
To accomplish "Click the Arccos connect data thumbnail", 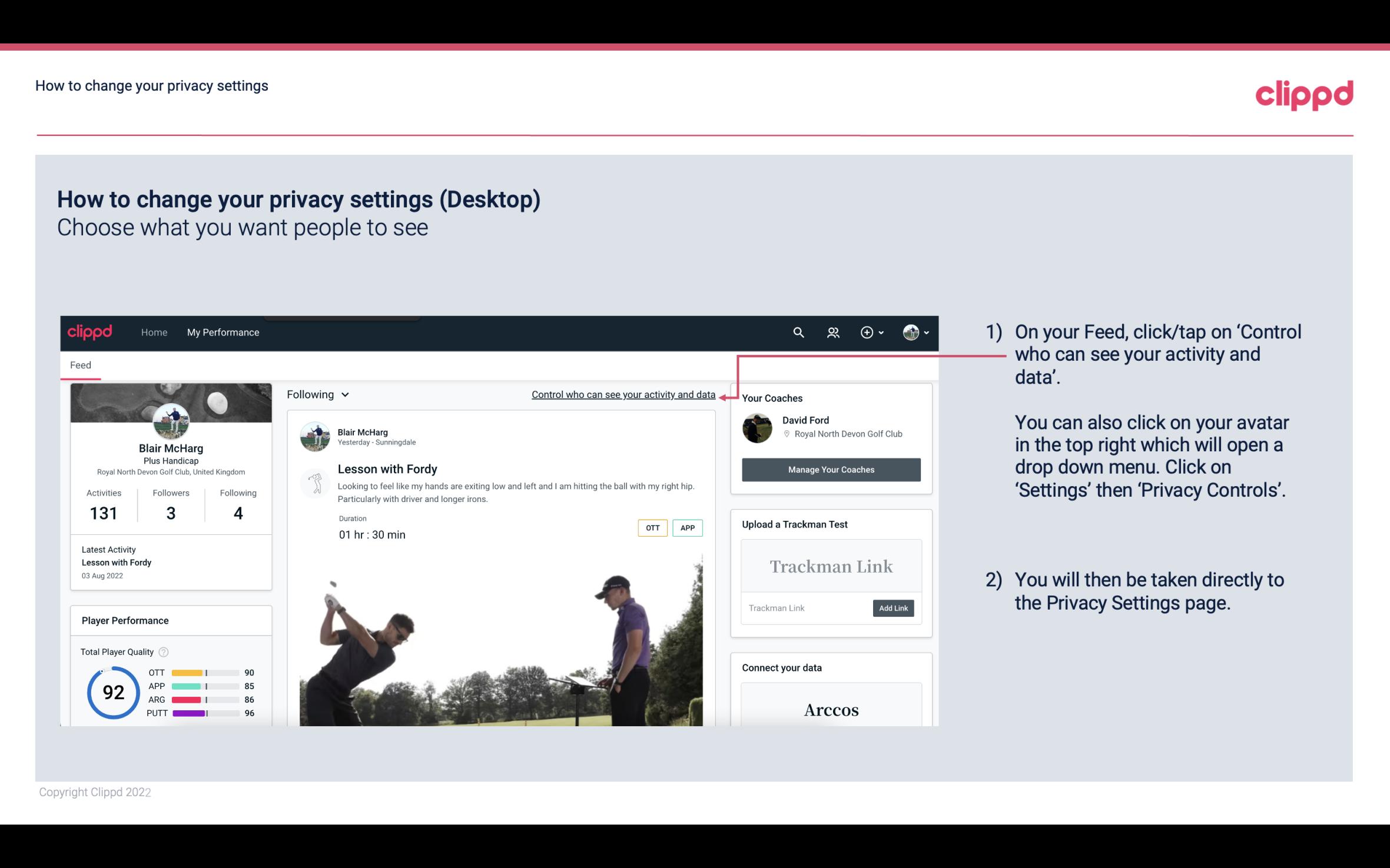I will [x=830, y=710].
